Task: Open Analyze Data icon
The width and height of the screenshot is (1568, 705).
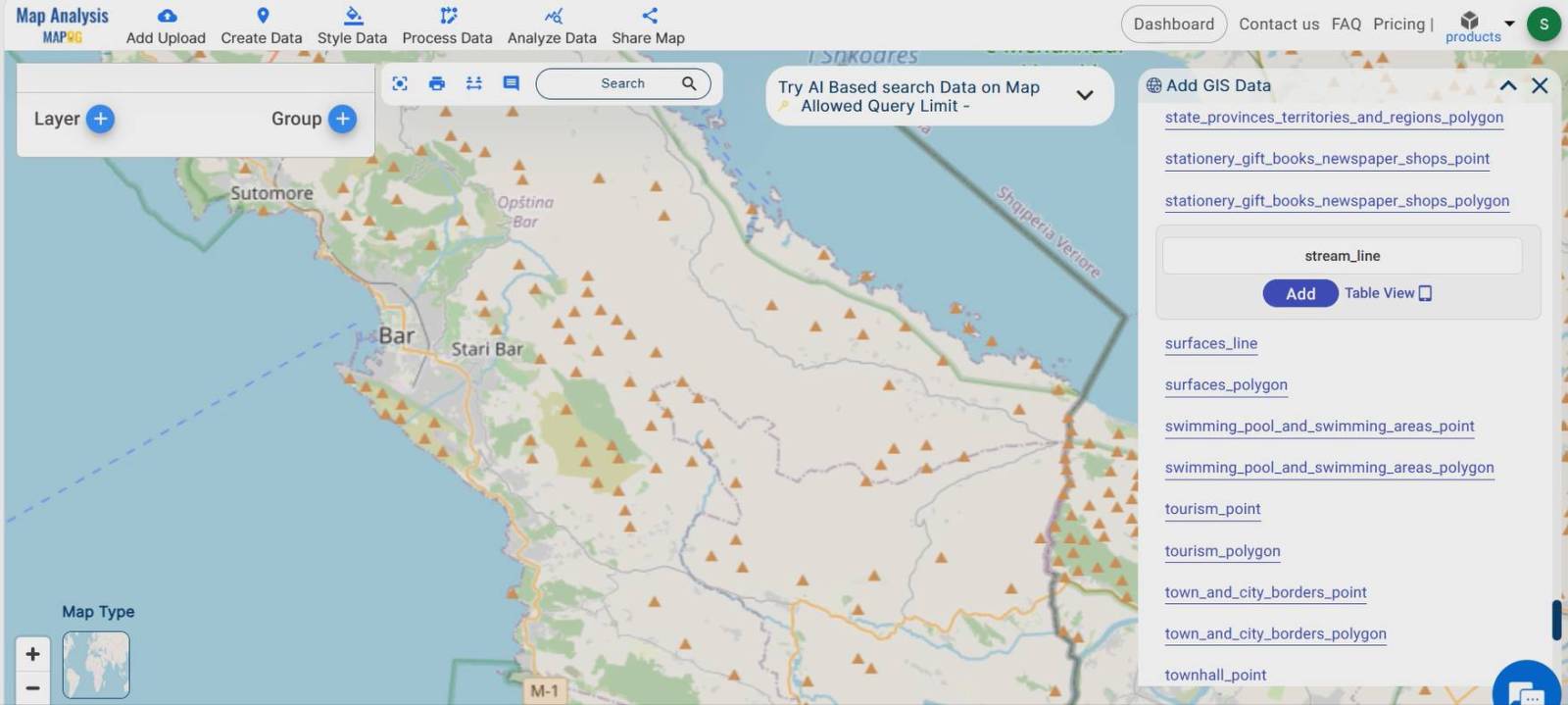Action: [553, 16]
